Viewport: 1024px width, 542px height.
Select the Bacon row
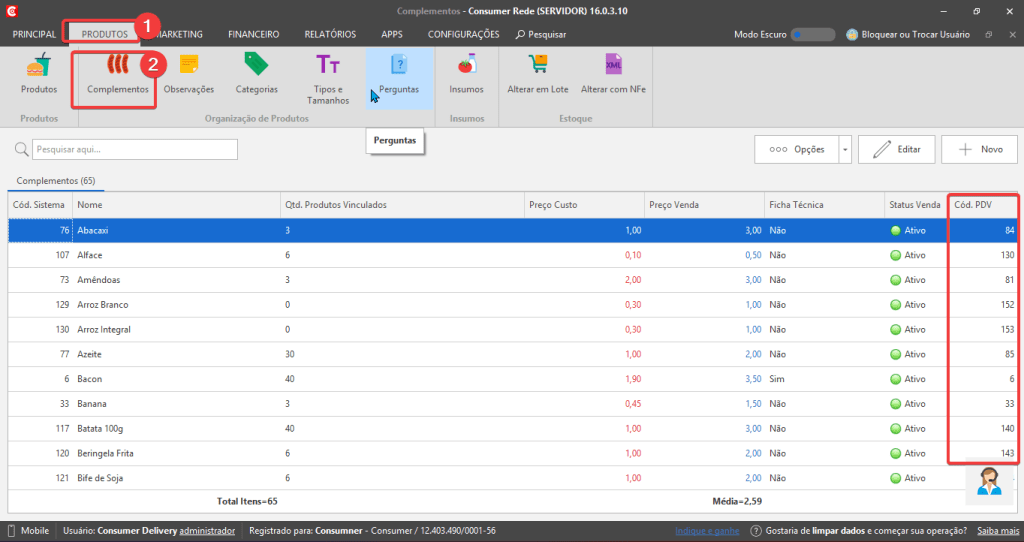coord(513,379)
